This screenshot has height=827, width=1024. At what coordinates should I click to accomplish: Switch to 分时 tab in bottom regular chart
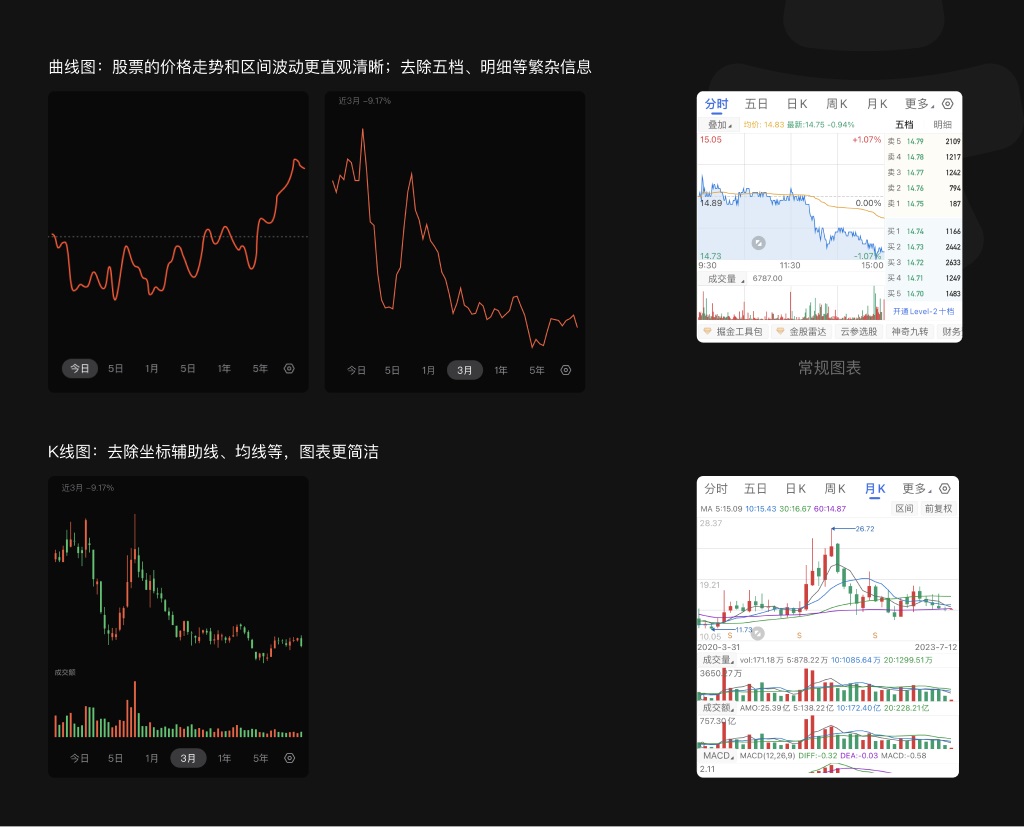coord(715,489)
